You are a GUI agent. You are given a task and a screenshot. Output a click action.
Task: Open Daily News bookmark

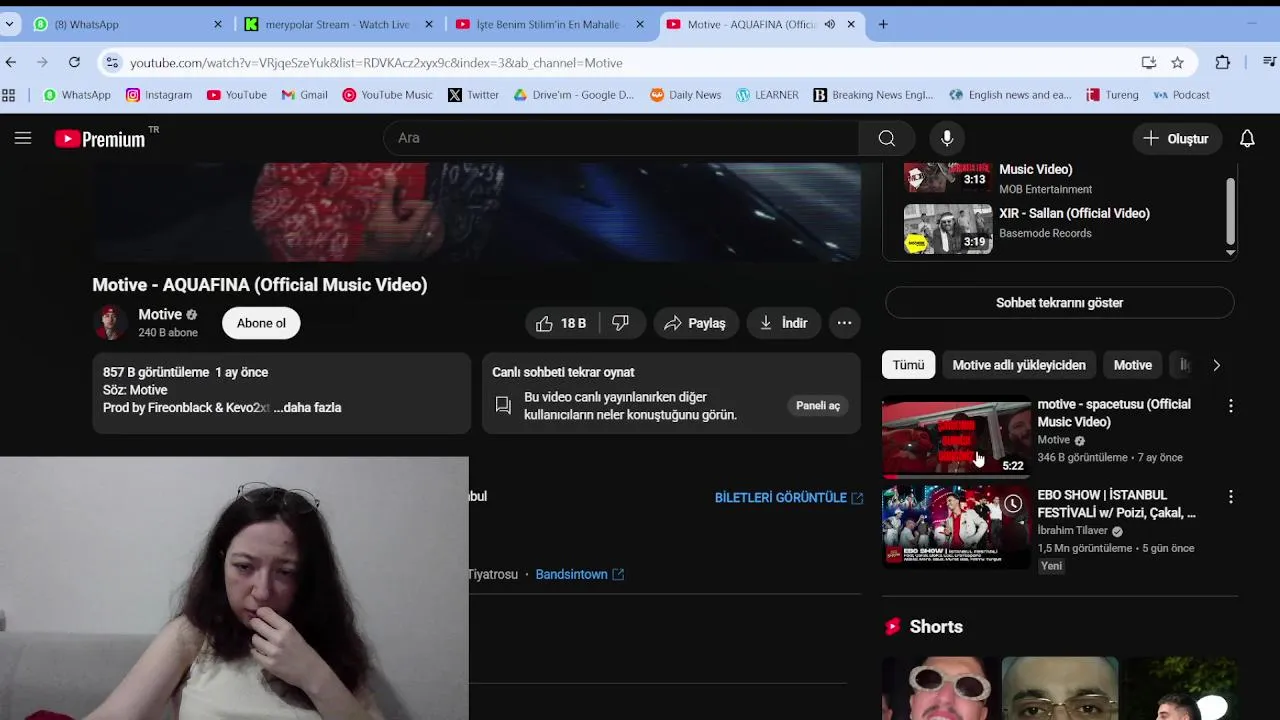click(686, 95)
